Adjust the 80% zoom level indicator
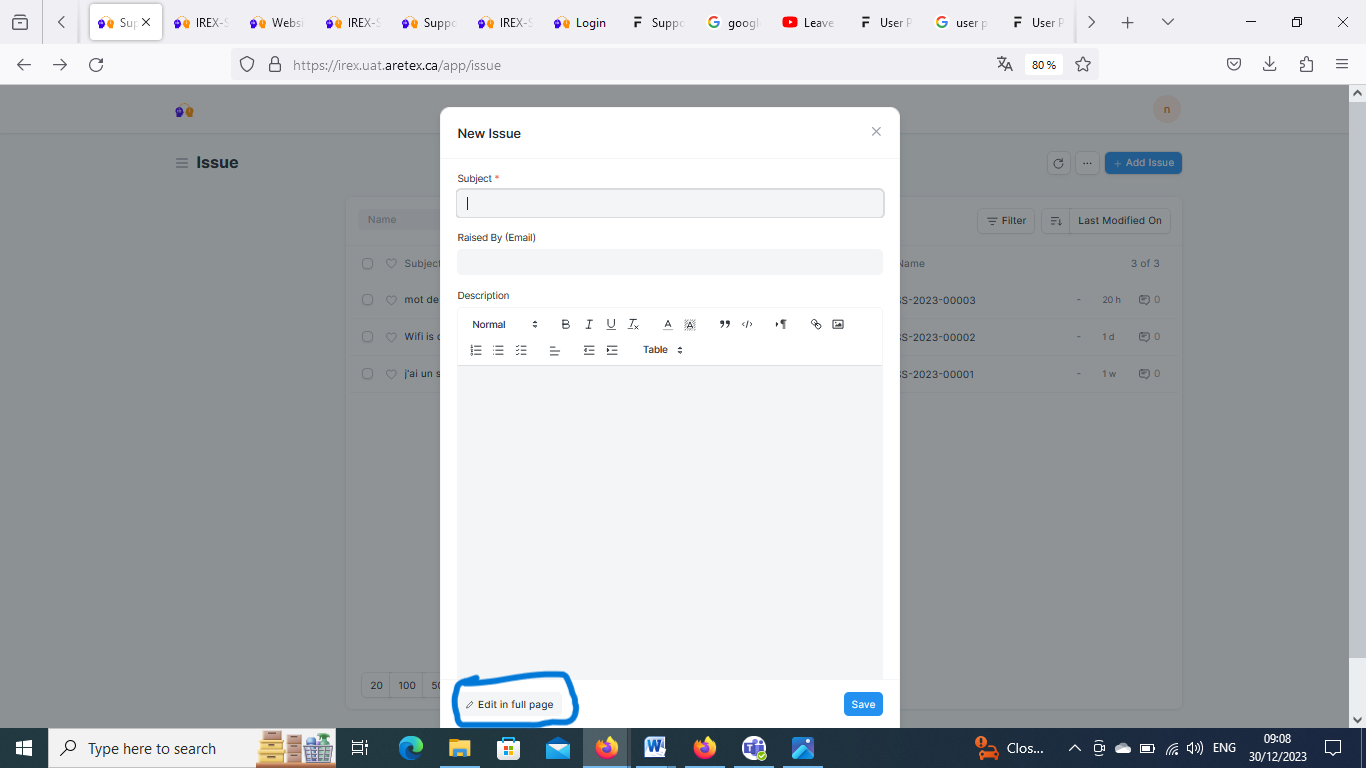 [x=1044, y=64]
